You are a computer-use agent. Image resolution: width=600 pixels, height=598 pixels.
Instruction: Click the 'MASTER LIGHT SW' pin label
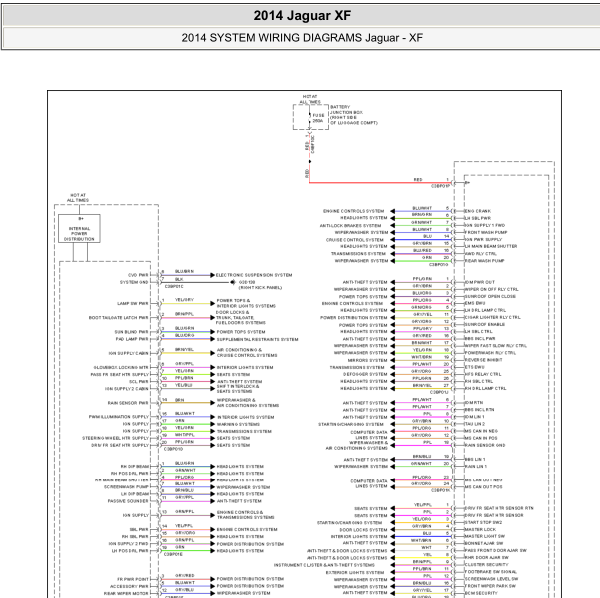click(485, 536)
